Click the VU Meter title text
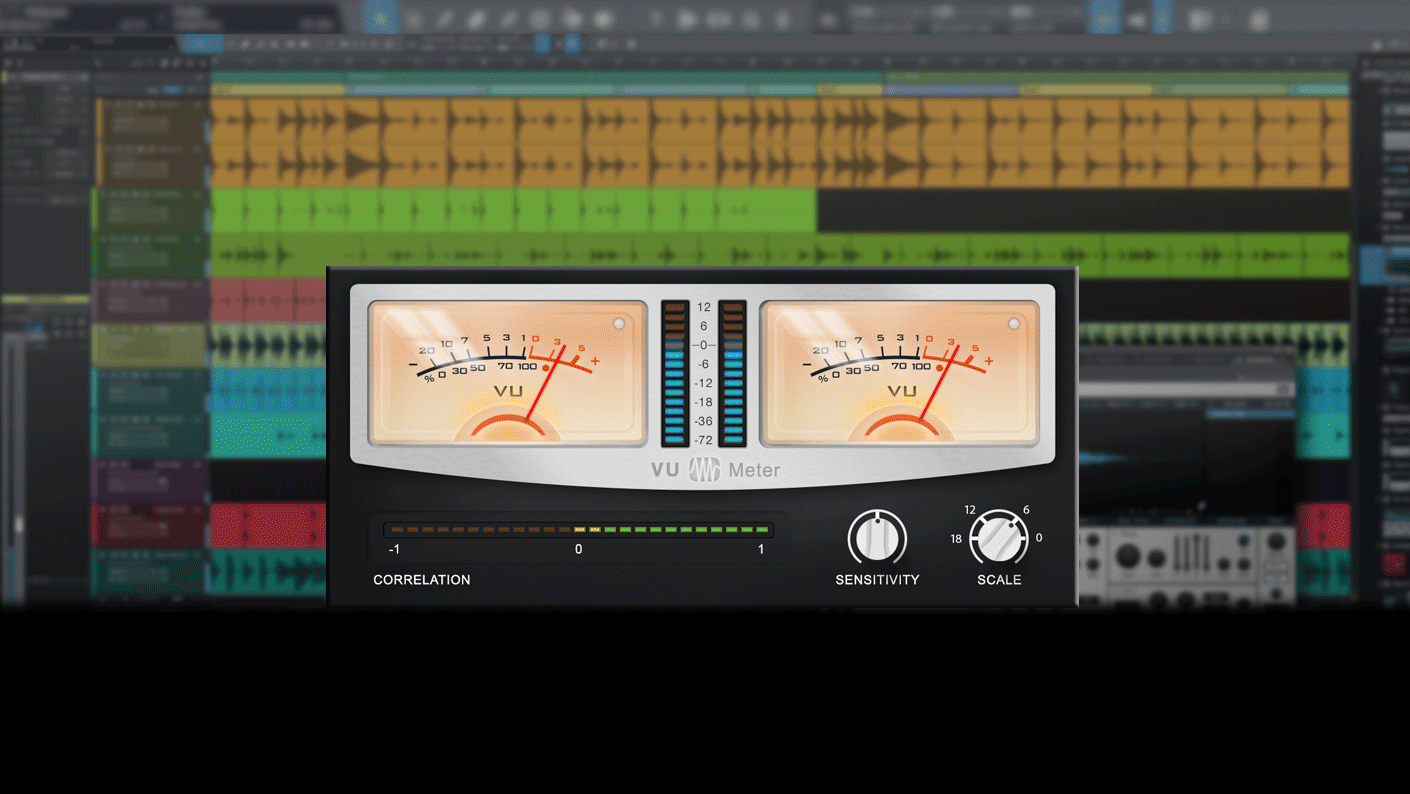This screenshot has height=794, width=1410. click(x=754, y=470)
